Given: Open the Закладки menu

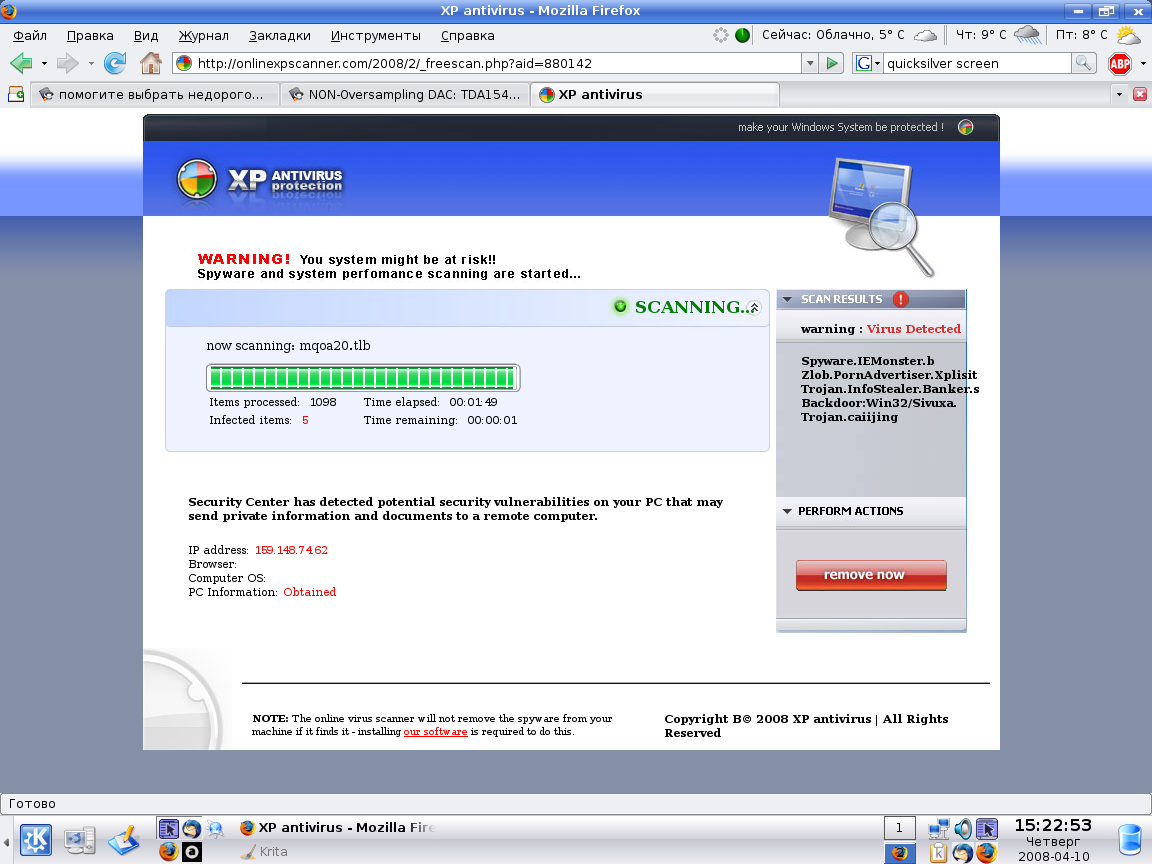Looking at the screenshot, I should [279, 35].
